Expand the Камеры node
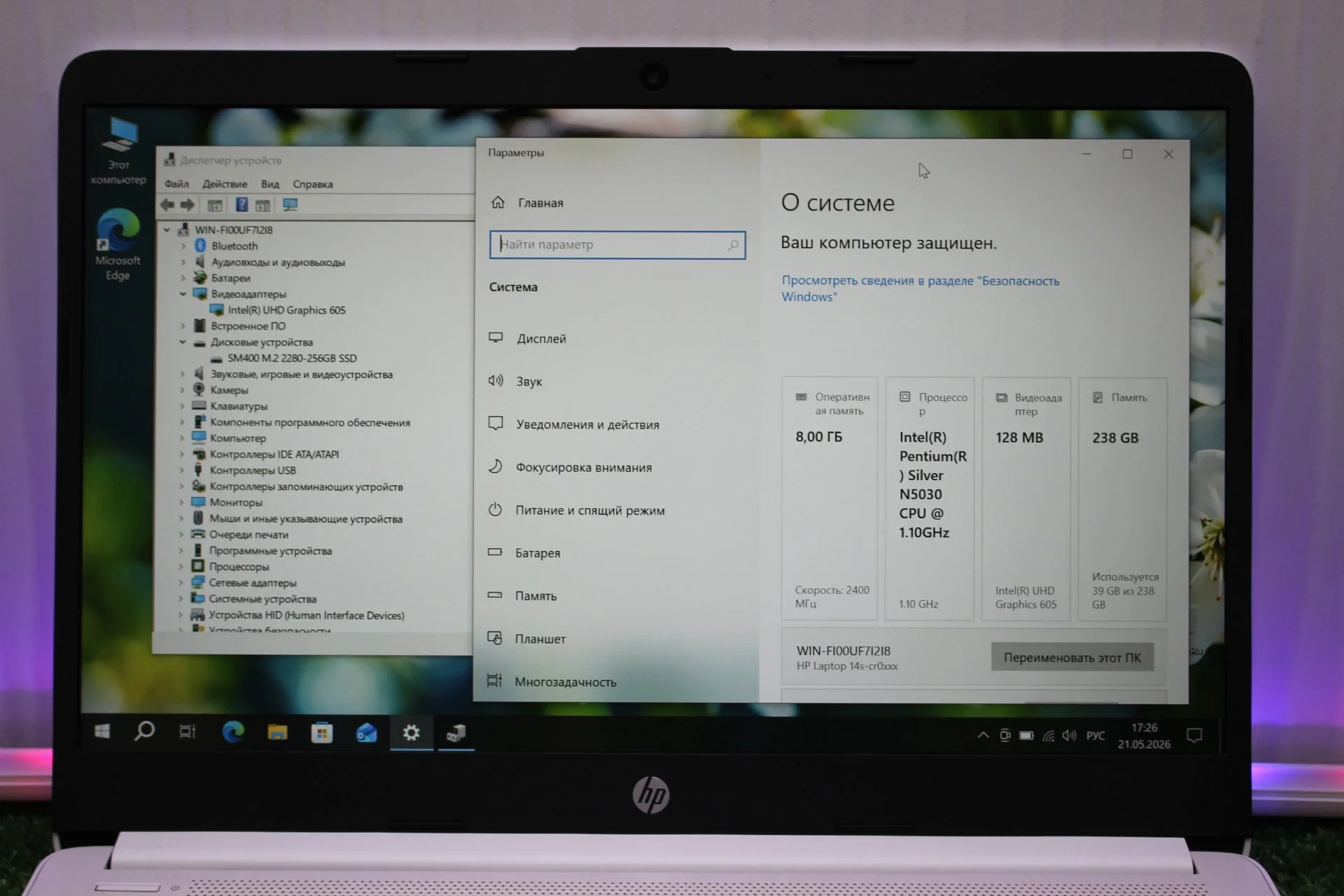 point(182,390)
